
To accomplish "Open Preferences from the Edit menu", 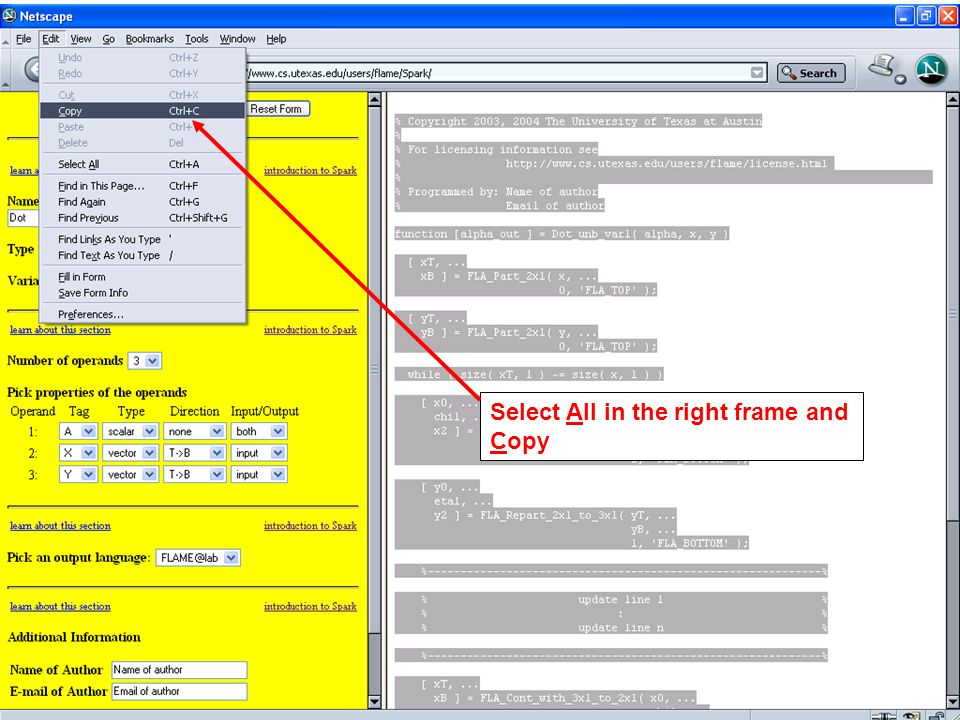I will tap(142, 314).
